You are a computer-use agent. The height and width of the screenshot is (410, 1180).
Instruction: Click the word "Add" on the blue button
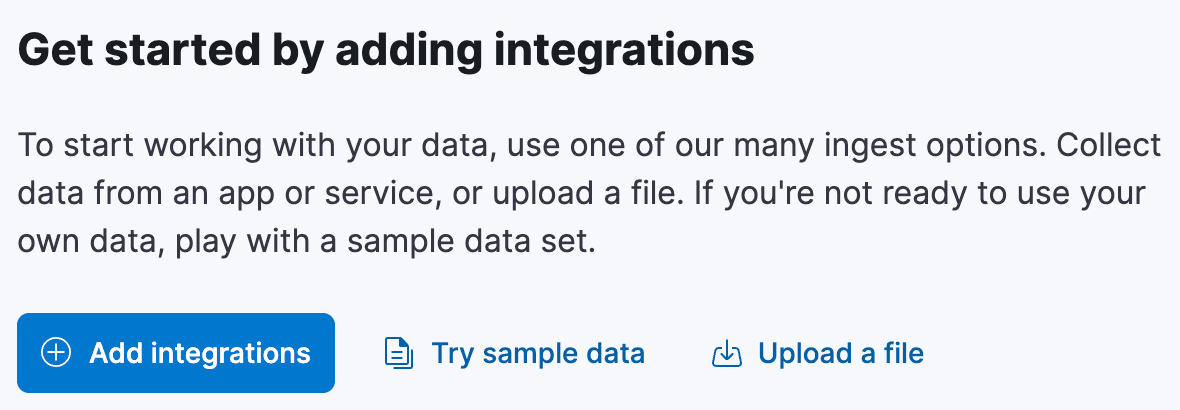[110, 353]
